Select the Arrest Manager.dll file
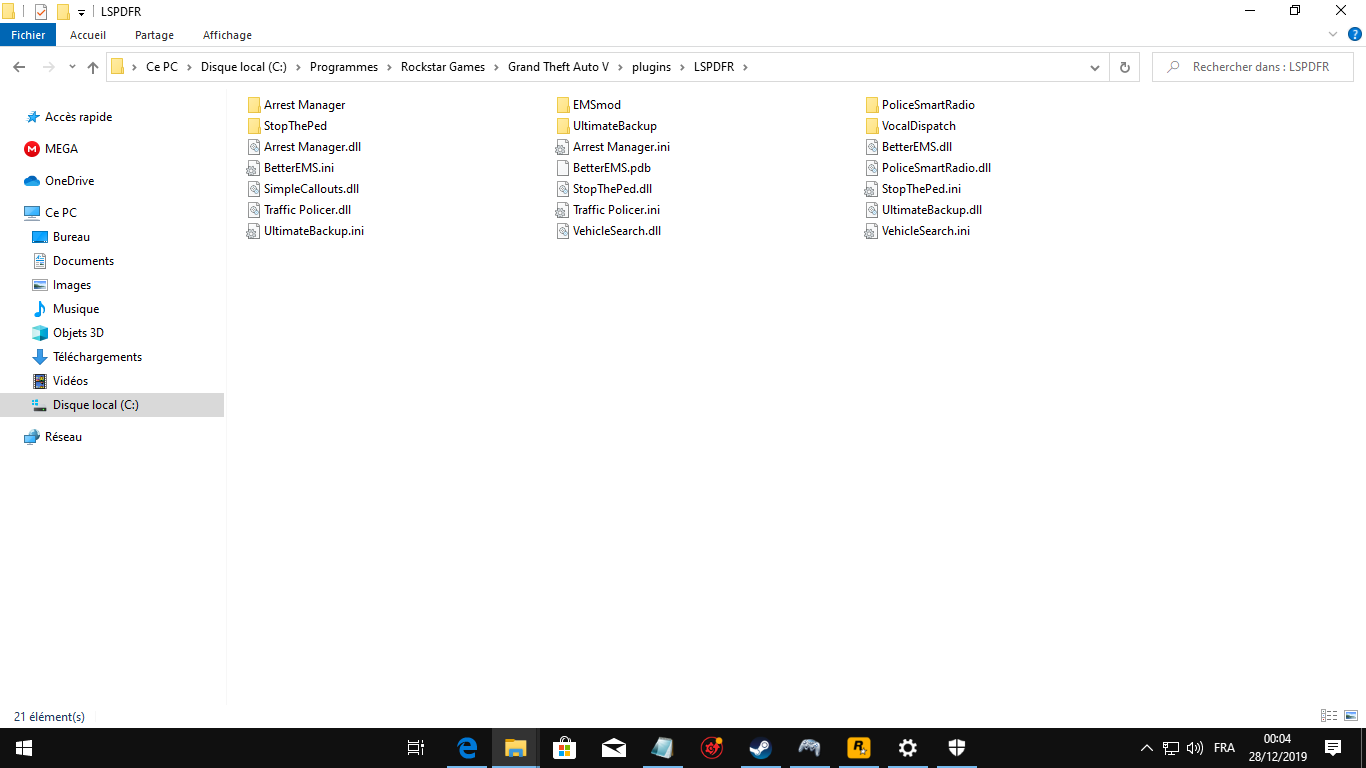The image size is (1366, 768). pos(304,147)
